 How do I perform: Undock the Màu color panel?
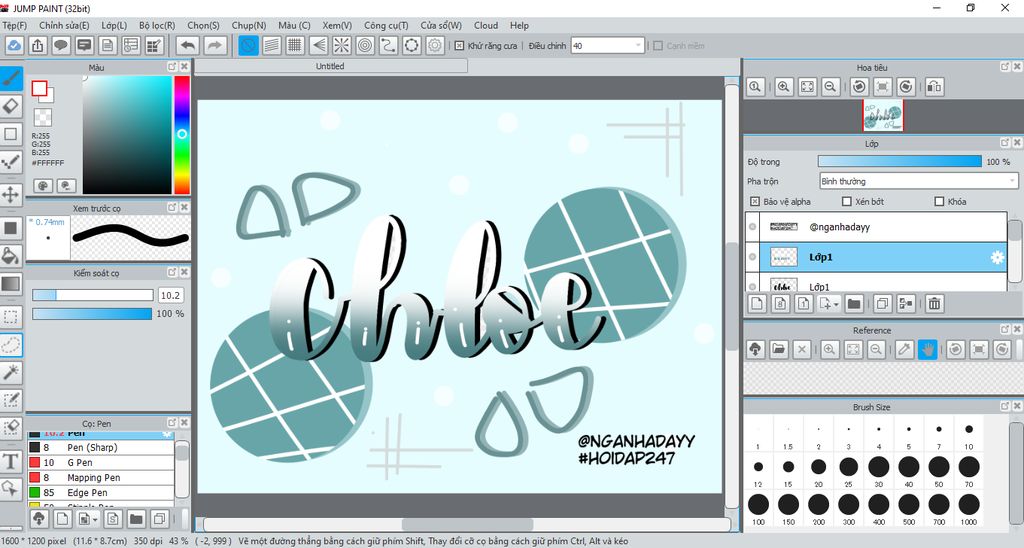pos(172,67)
